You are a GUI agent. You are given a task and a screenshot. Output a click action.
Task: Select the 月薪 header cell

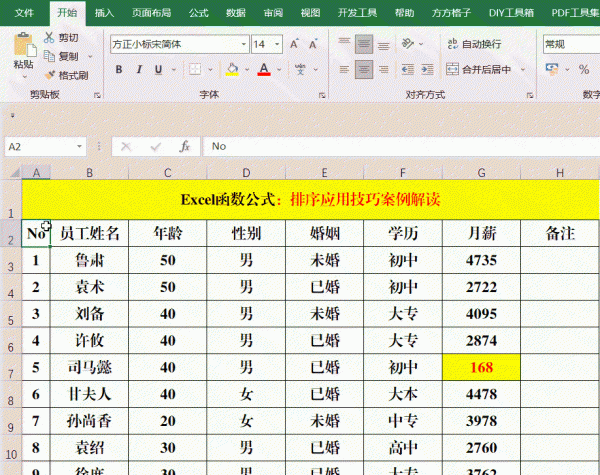pyautogui.click(x=481, y=233)
